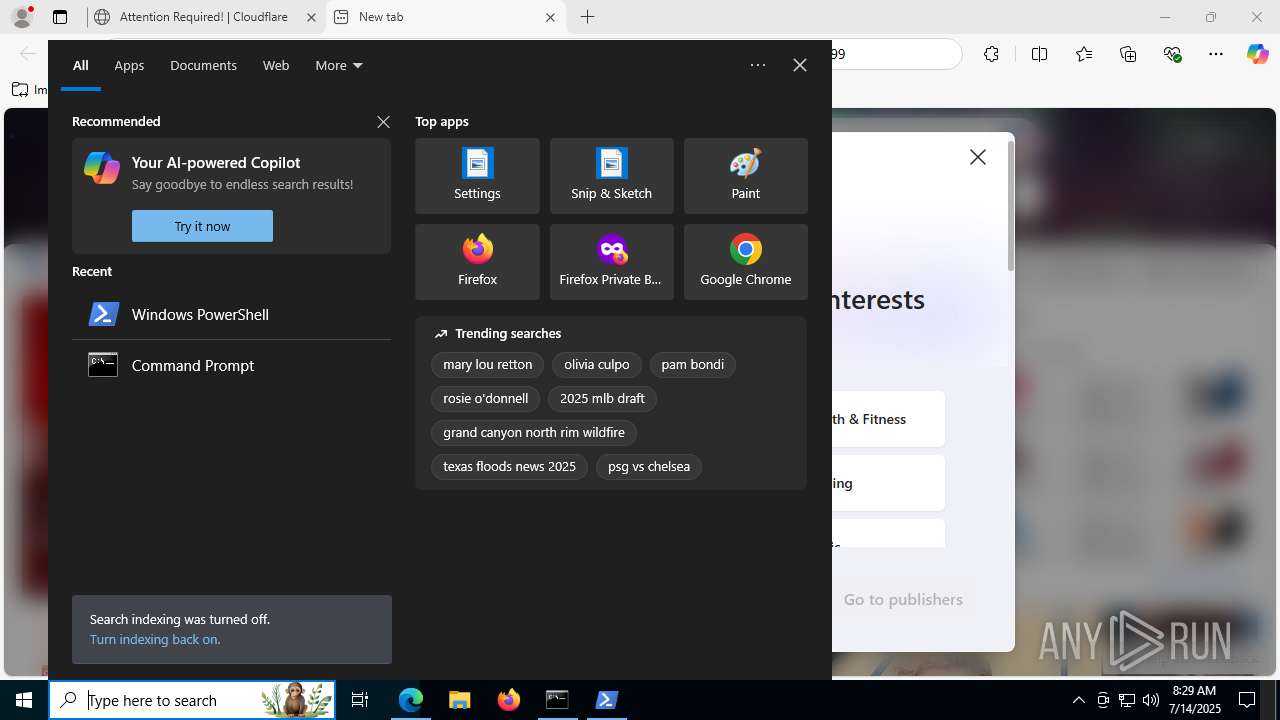Screen dimensions: 1280x720
Task: Toggle Edge split screen
Action: point(1039,54)
